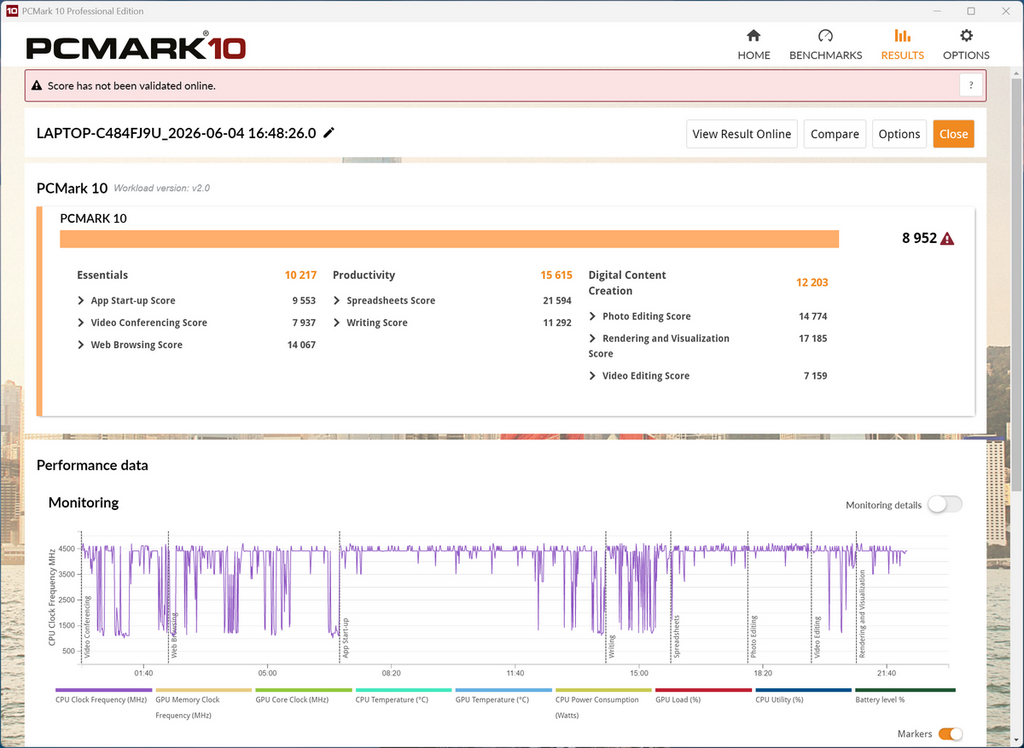This screenshot has width=1024, height=748.
Task: Turn off the Markers switch
Action: pos(950,734)
